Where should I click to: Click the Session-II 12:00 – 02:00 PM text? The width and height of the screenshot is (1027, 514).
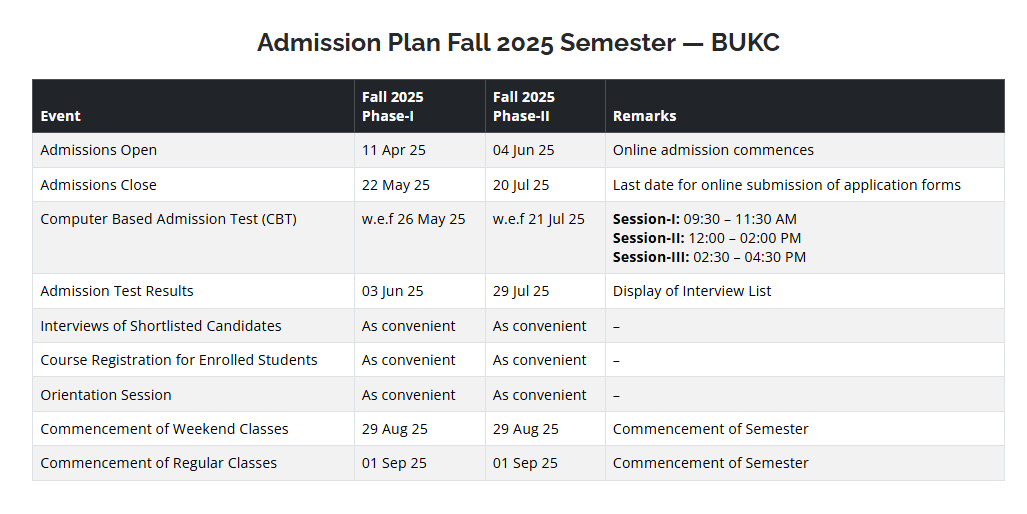(x=707, y=238)
